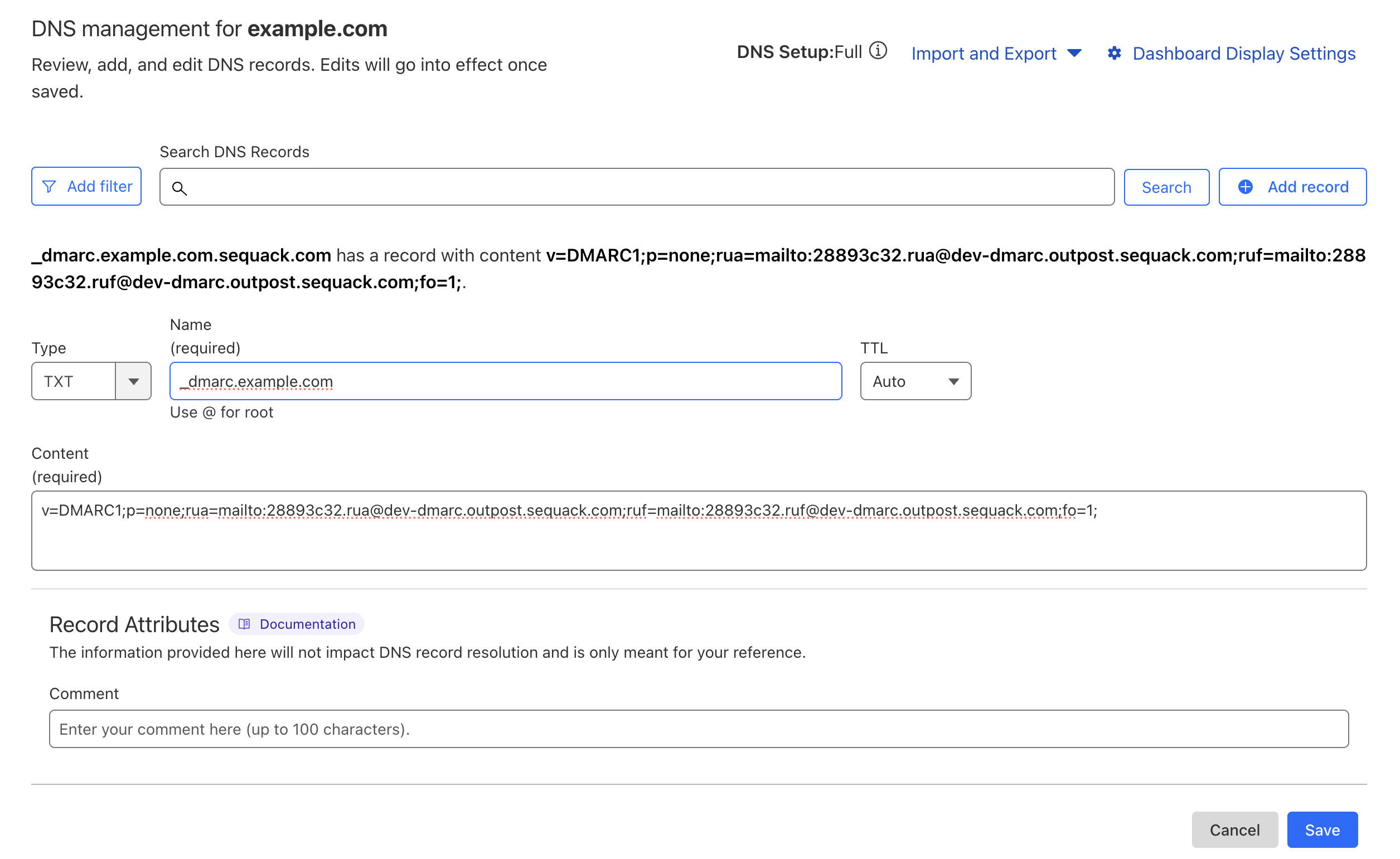Click the Name field containing _dmarc.example.com
The image size is (1400, 859).
pyautogui.click(x=505, y=381)
